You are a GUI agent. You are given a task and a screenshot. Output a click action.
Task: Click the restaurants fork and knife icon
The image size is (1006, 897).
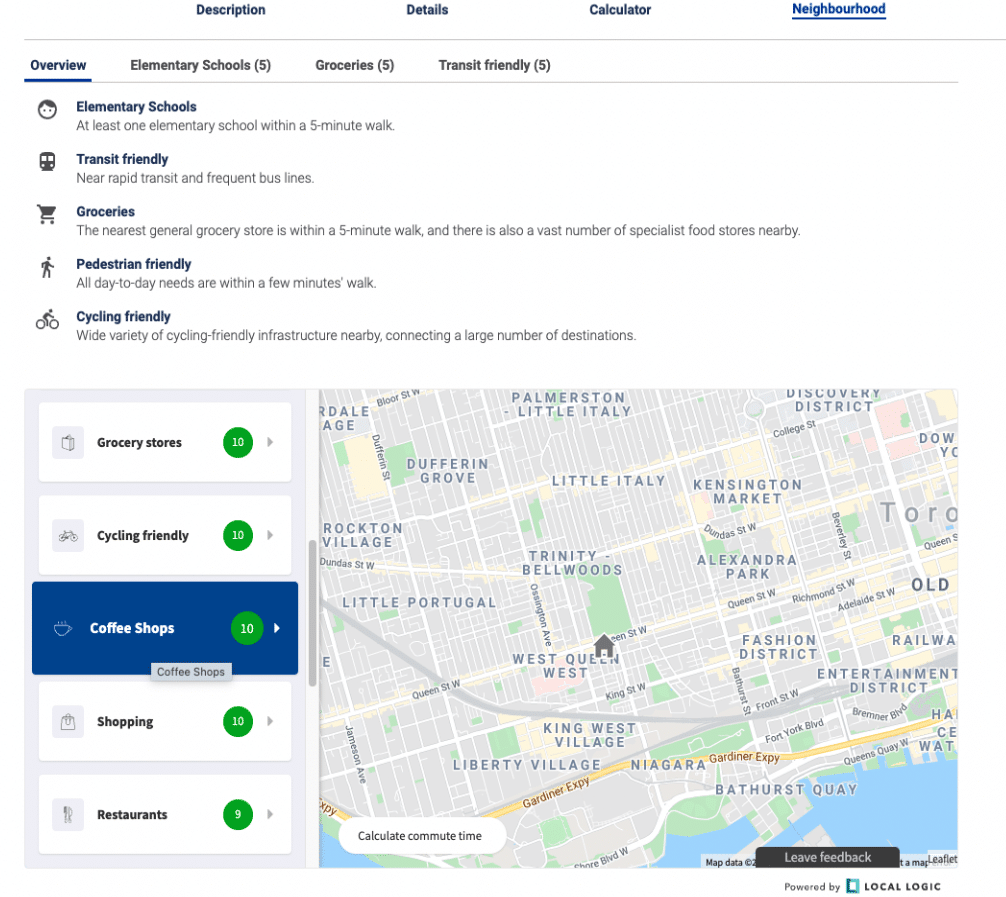[x=68, y=814]
